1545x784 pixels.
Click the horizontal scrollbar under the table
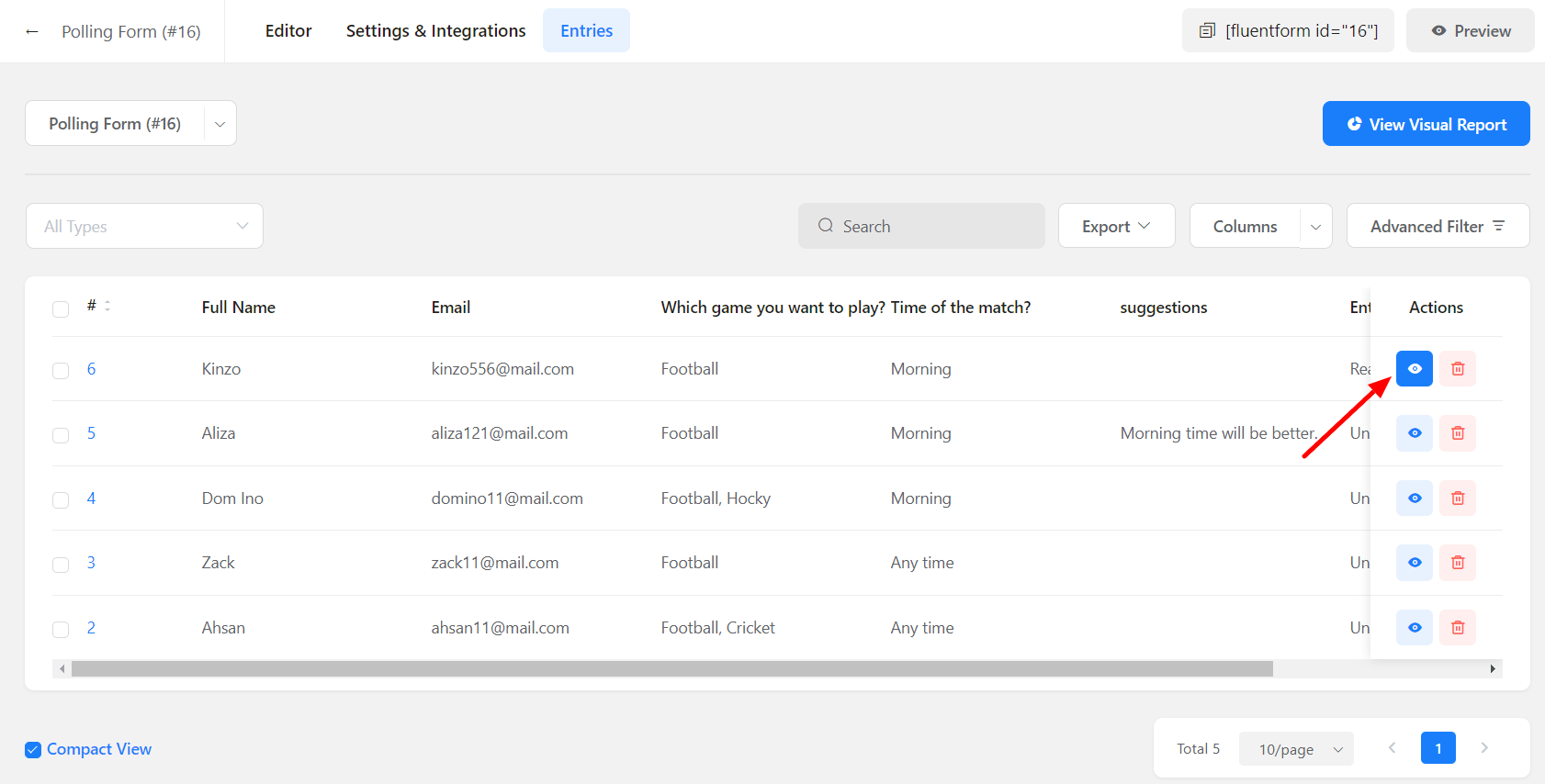[671, 669]
